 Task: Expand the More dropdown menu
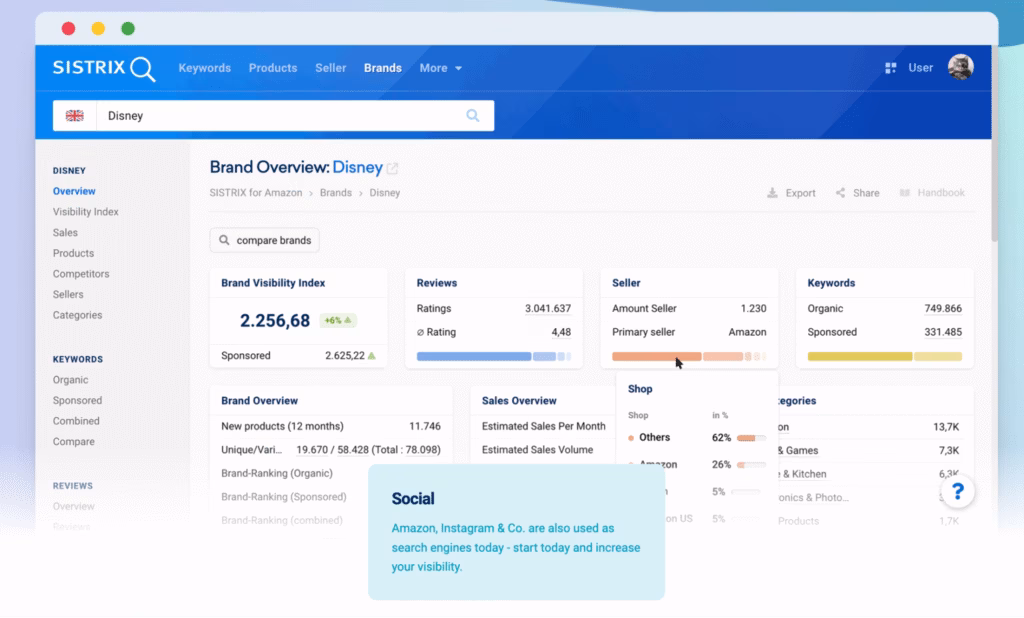click(440, 68)
